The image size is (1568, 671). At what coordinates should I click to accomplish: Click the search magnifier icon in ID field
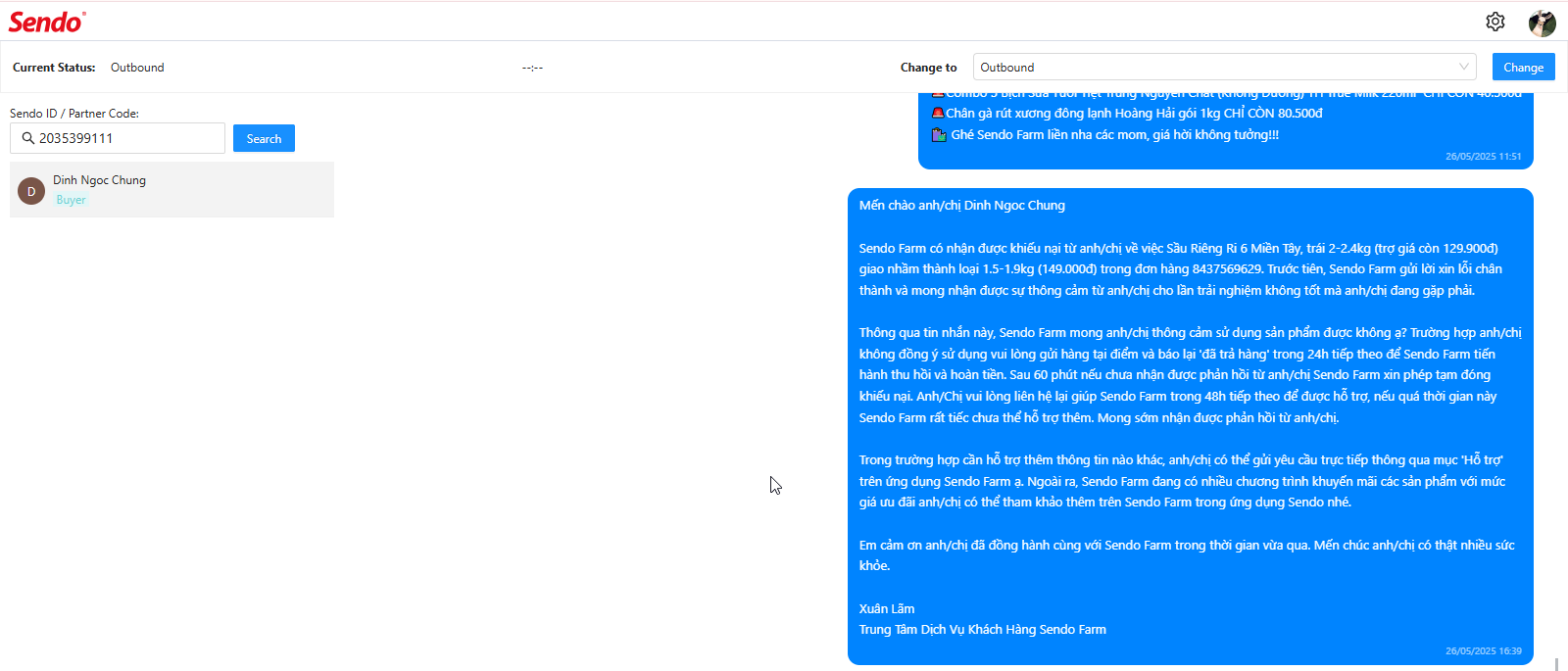[x=27, y=138]
